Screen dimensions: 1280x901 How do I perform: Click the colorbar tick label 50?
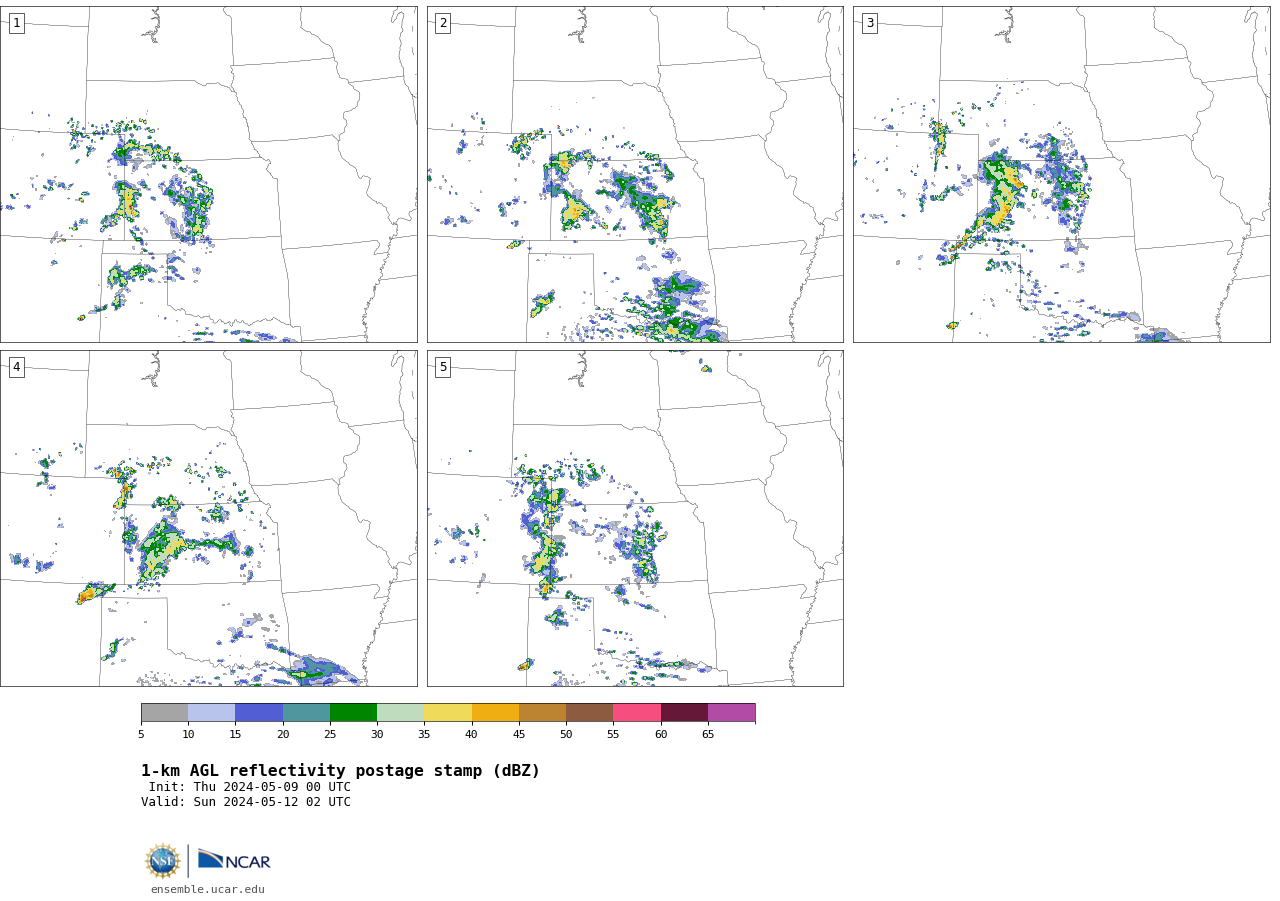(x=566, y=735)
